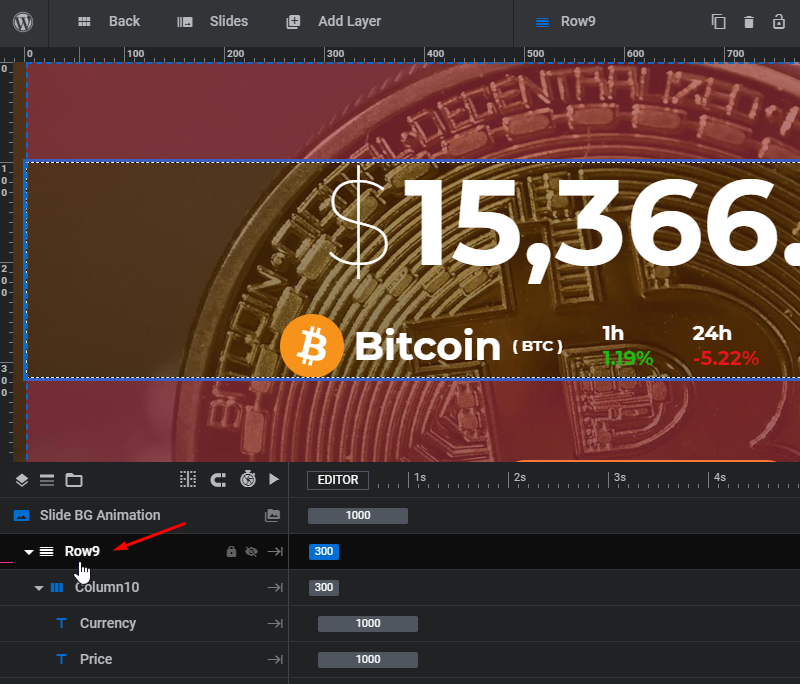Toggle visibility of Row9 layer
This screenshot has height=684, width=800.
click(252, 552)
